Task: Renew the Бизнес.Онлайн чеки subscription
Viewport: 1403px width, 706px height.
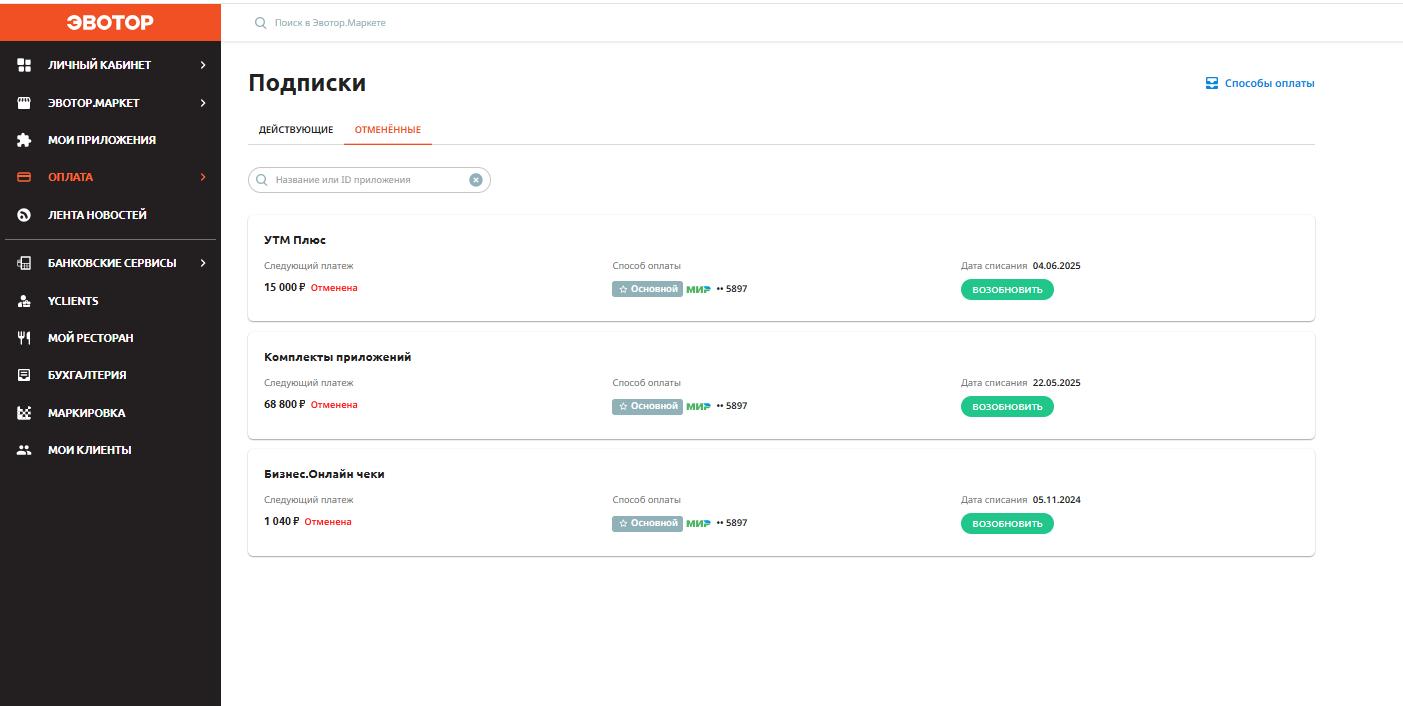Action: click(1007, 524)
